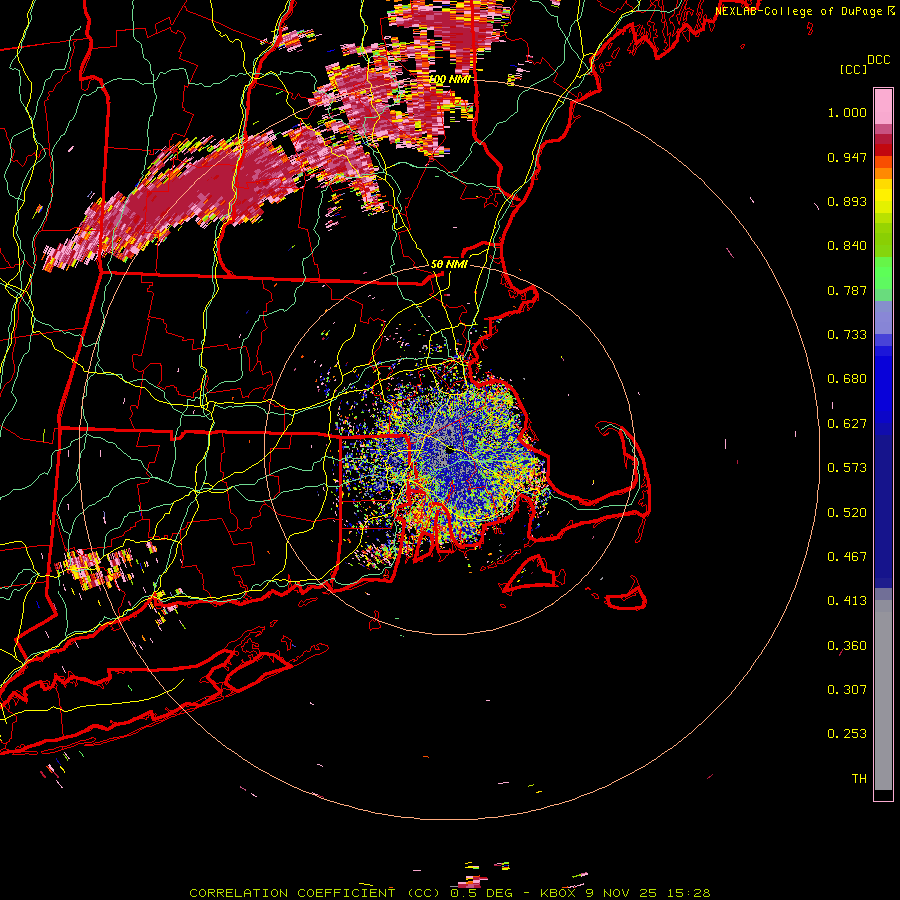Click the gray low-value swatch on color bar
This screenshot has width=900, height=900.
(x=883, y=695)
